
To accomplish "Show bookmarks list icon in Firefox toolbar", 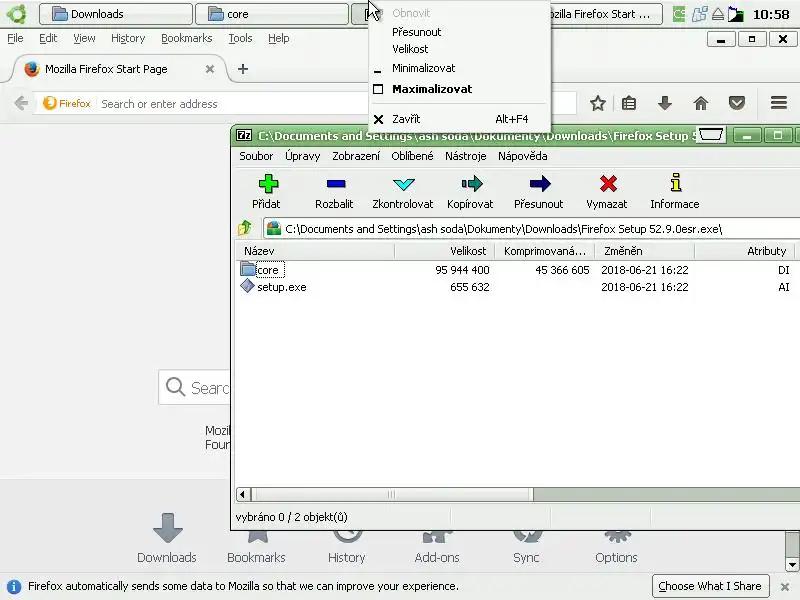I will [629, 104].
